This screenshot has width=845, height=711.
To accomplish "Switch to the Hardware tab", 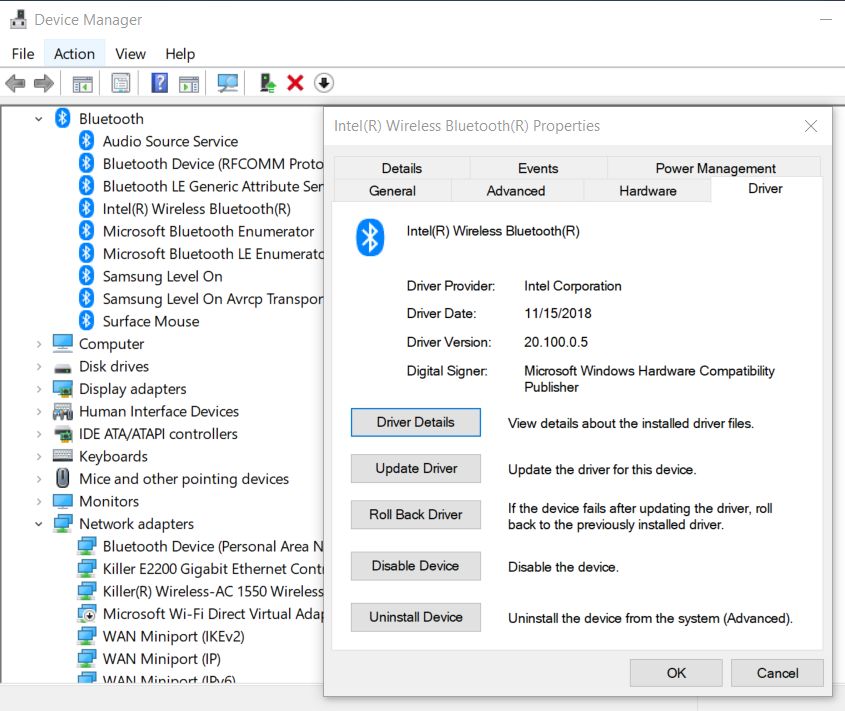I will tap(648, 191).
